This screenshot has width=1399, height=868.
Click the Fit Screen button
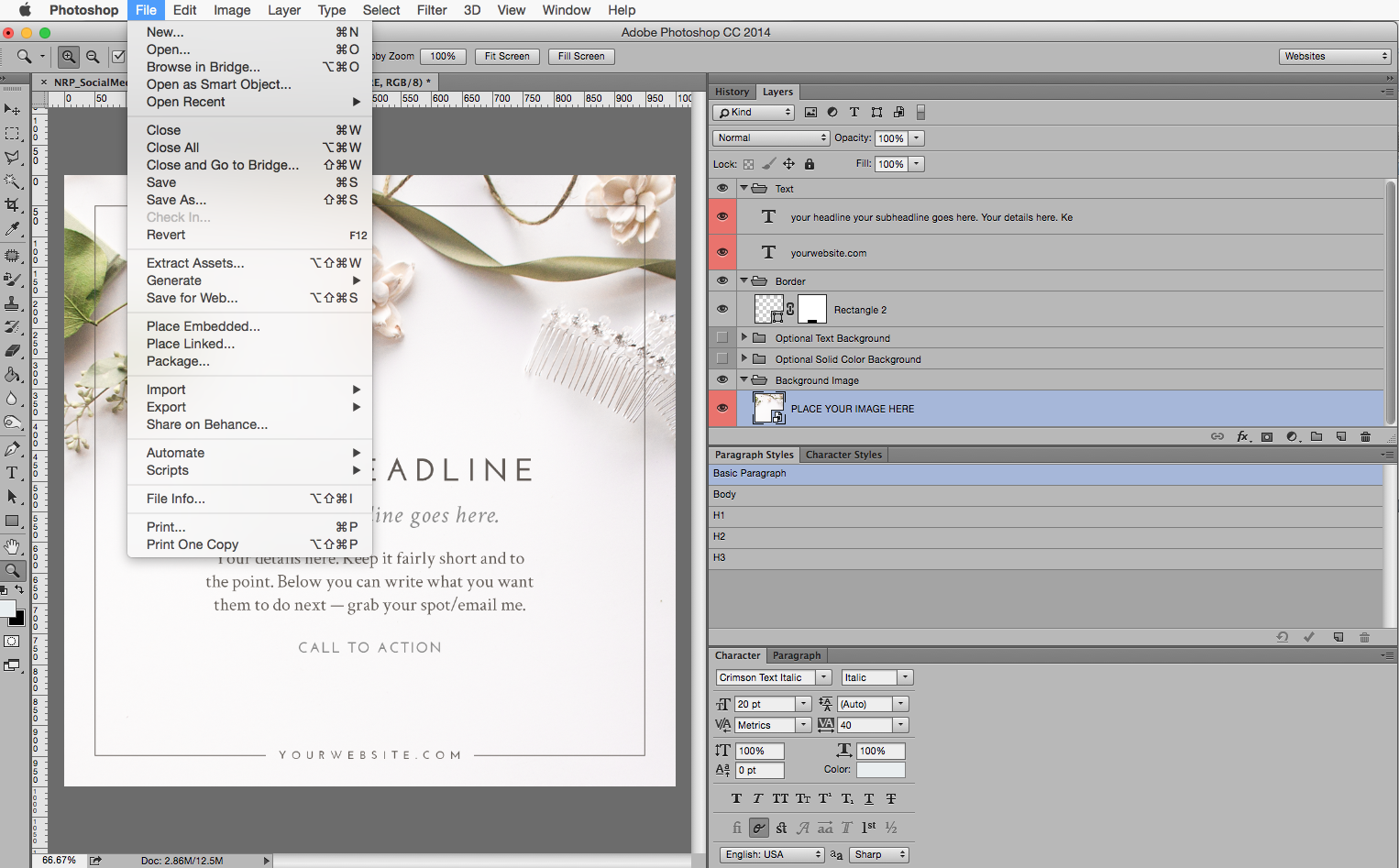507,56
